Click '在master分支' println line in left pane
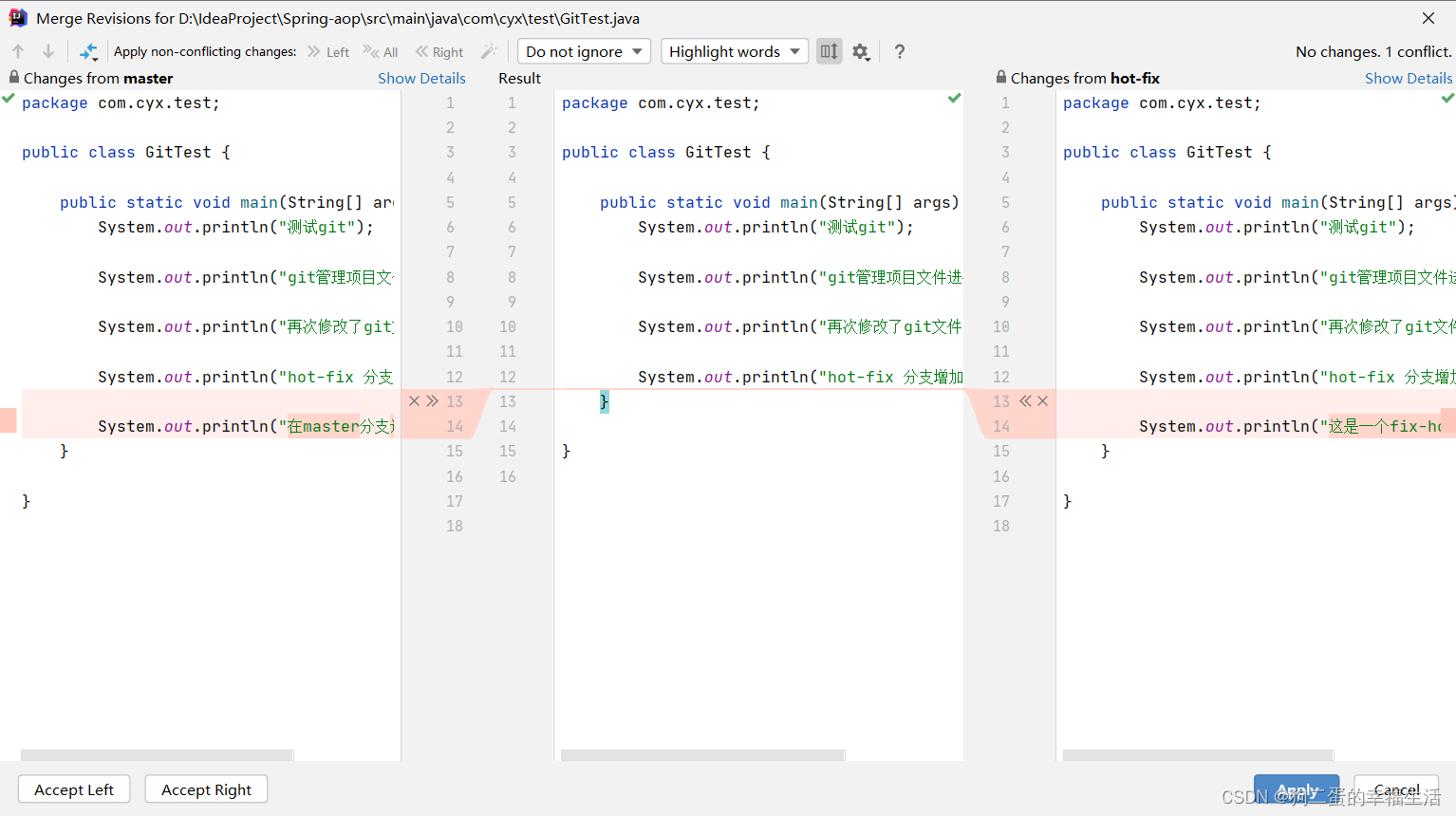The height and width of the screenshot is (816, 1456). click(x=246, y=426)
